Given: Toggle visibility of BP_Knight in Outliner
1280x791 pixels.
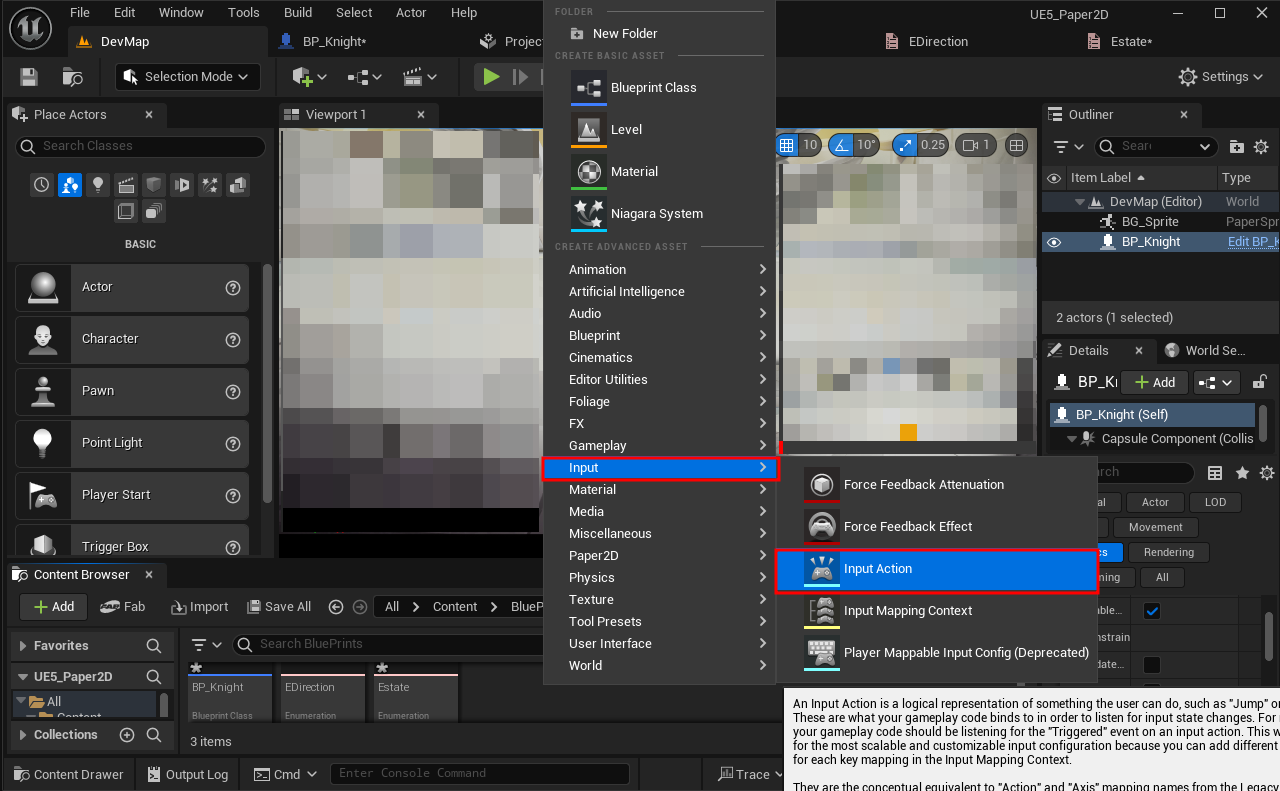Looking at the screenshot, I should (x=1054, y=242).
